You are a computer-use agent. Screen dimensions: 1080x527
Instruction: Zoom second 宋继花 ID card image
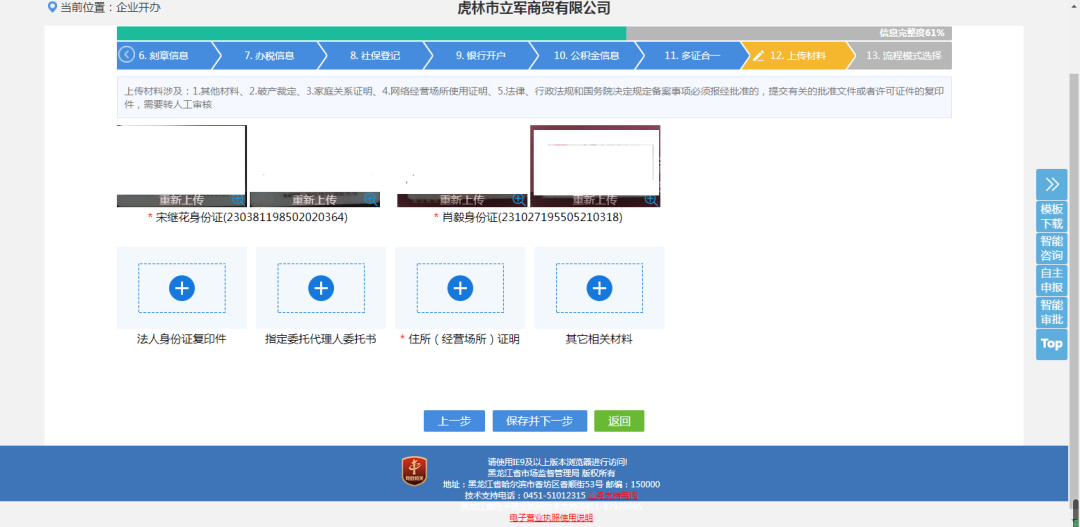click(371, 199)
